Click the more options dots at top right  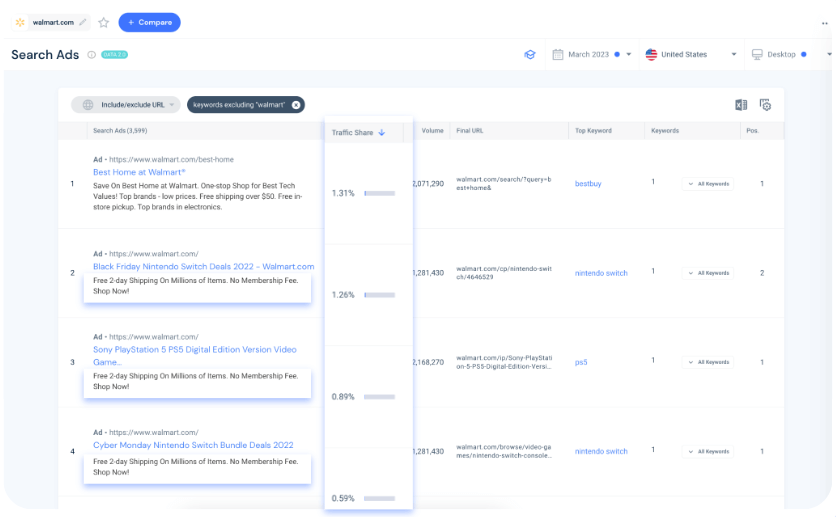(825, 23)
